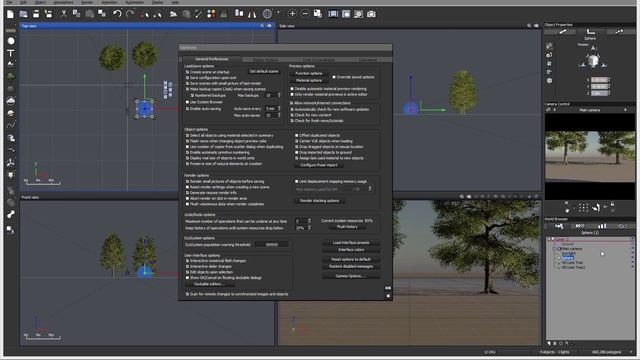Image resolution: width=640 pixels, height=360 pixels.
Task: Toggle Save configuration upon exit checkbox
Action: click(187, 78)
